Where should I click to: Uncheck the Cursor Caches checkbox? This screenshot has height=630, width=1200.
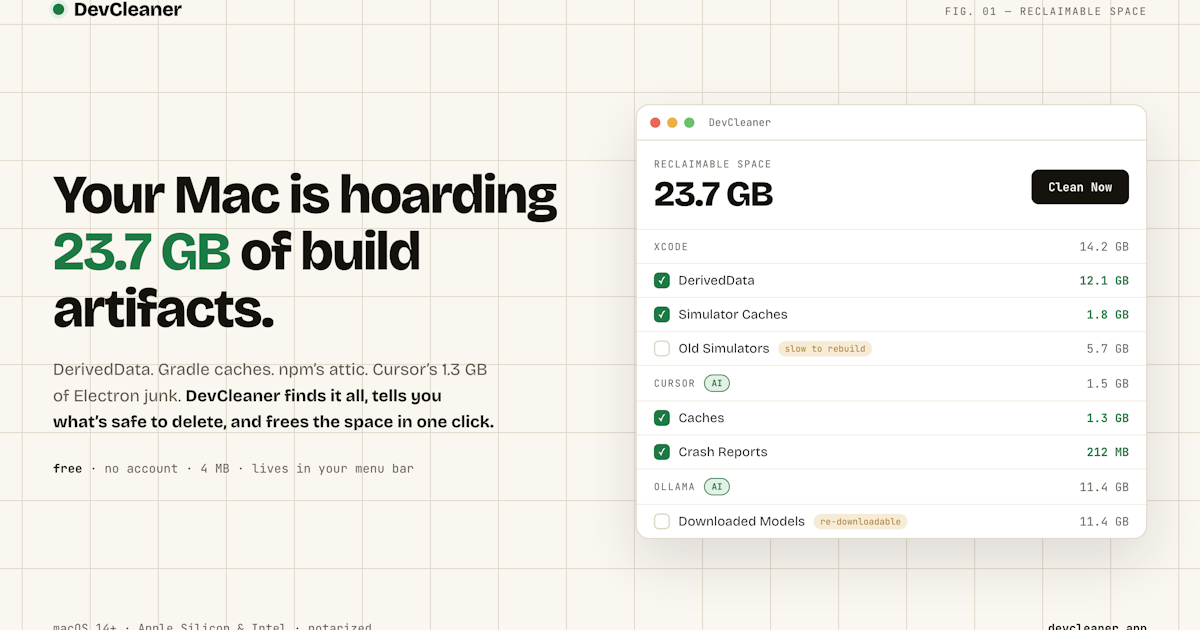coord(662,418)
